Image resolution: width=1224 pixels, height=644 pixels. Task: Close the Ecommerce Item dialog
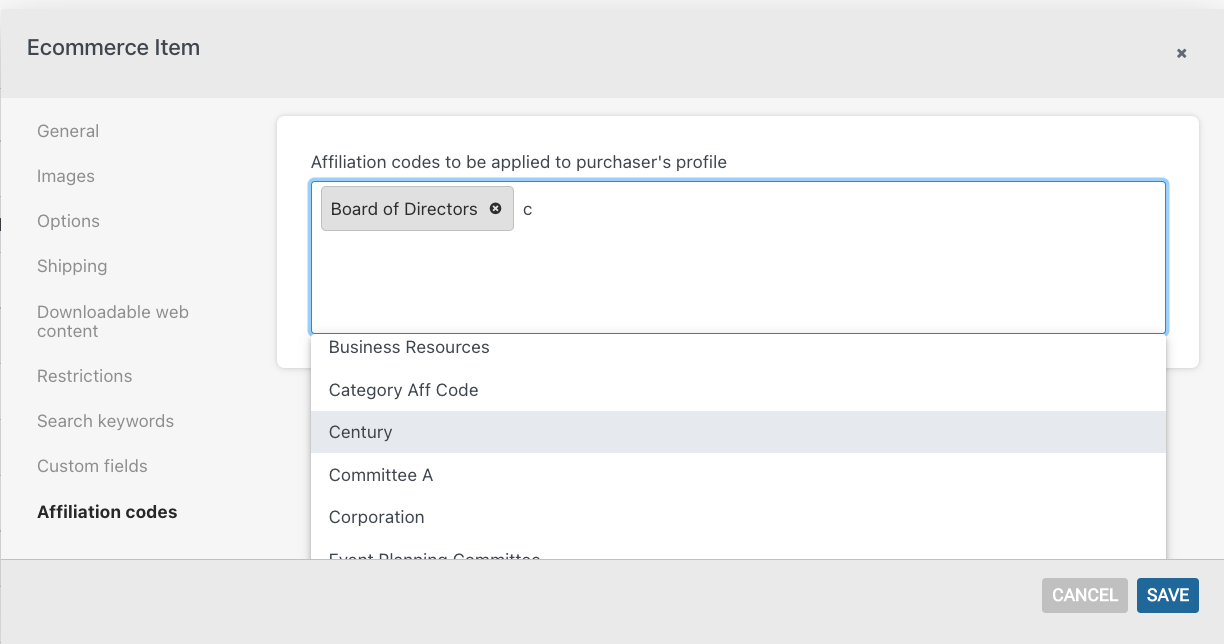pyautogui.click(x=1181, y=54)
